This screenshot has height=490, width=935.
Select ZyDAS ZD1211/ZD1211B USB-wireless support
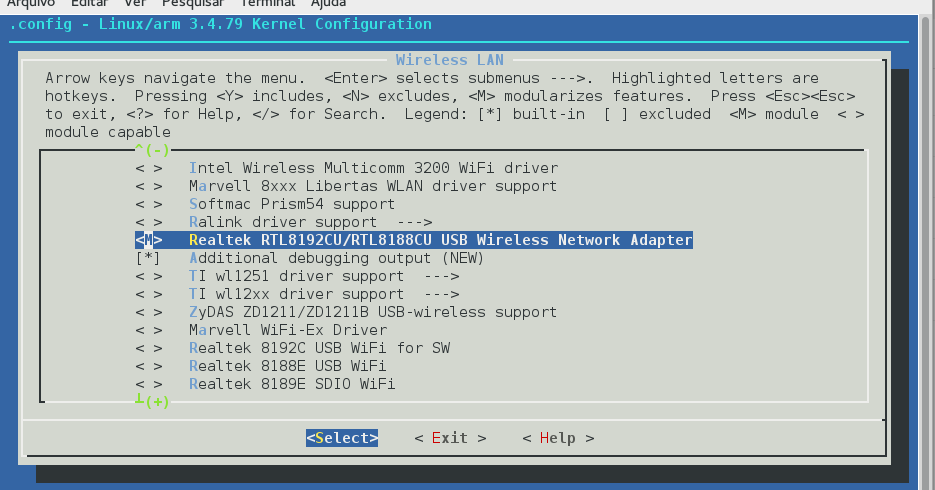point(373,312)
